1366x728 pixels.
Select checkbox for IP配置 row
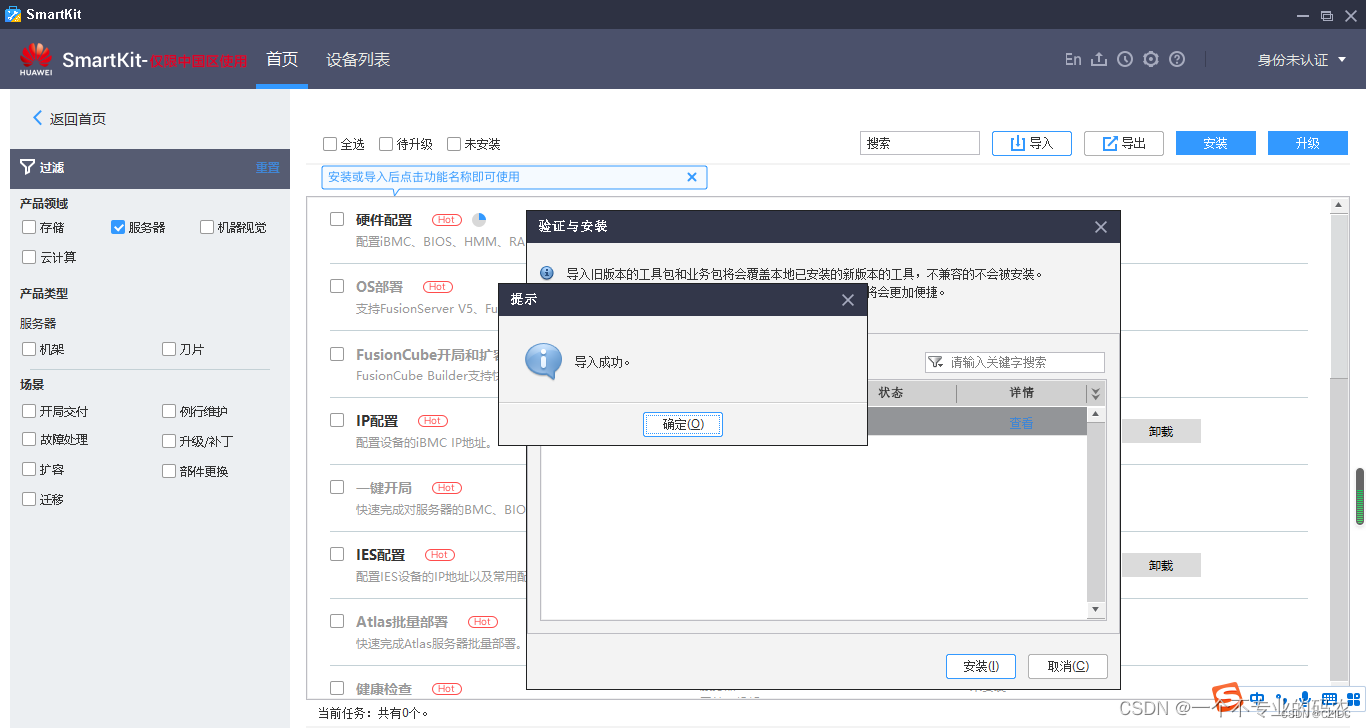click(x=337, y=420)
